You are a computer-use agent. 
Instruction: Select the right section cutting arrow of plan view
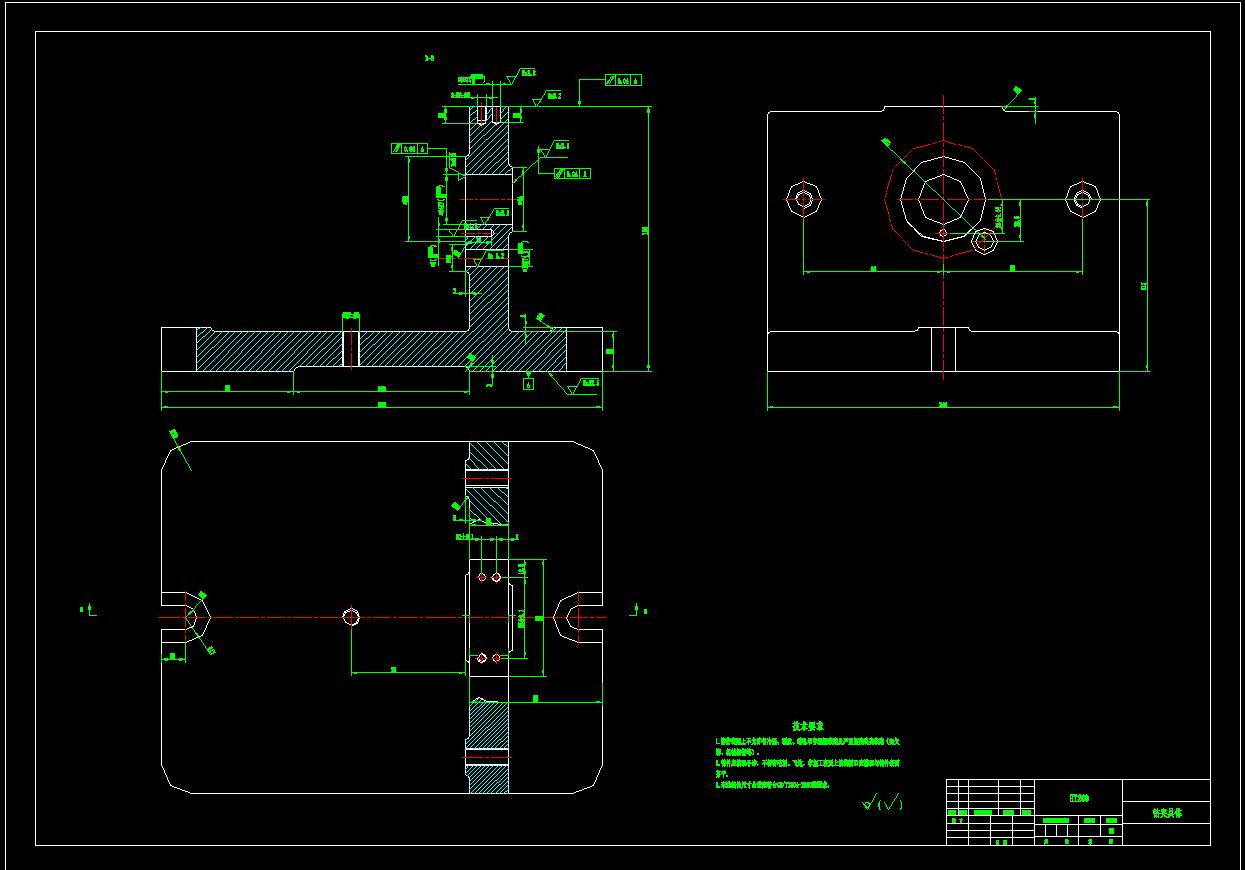(640, 609)
